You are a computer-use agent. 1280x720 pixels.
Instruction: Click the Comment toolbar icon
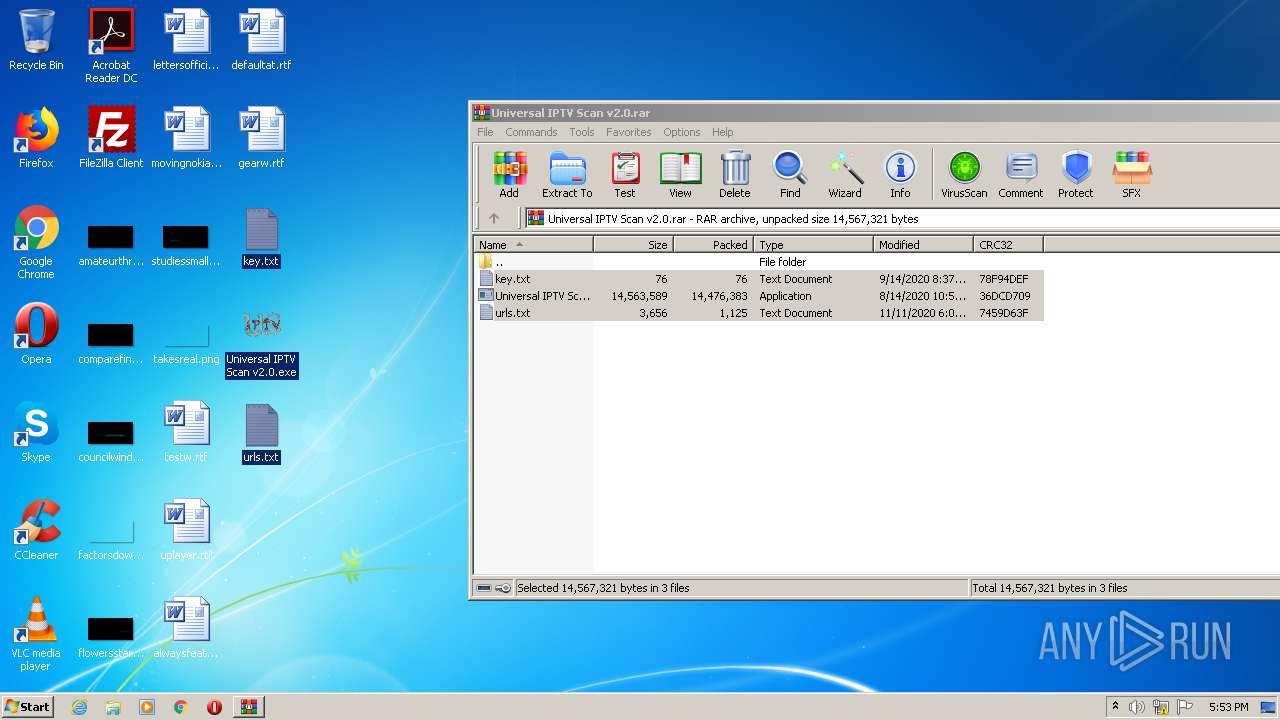point(1020,175)
